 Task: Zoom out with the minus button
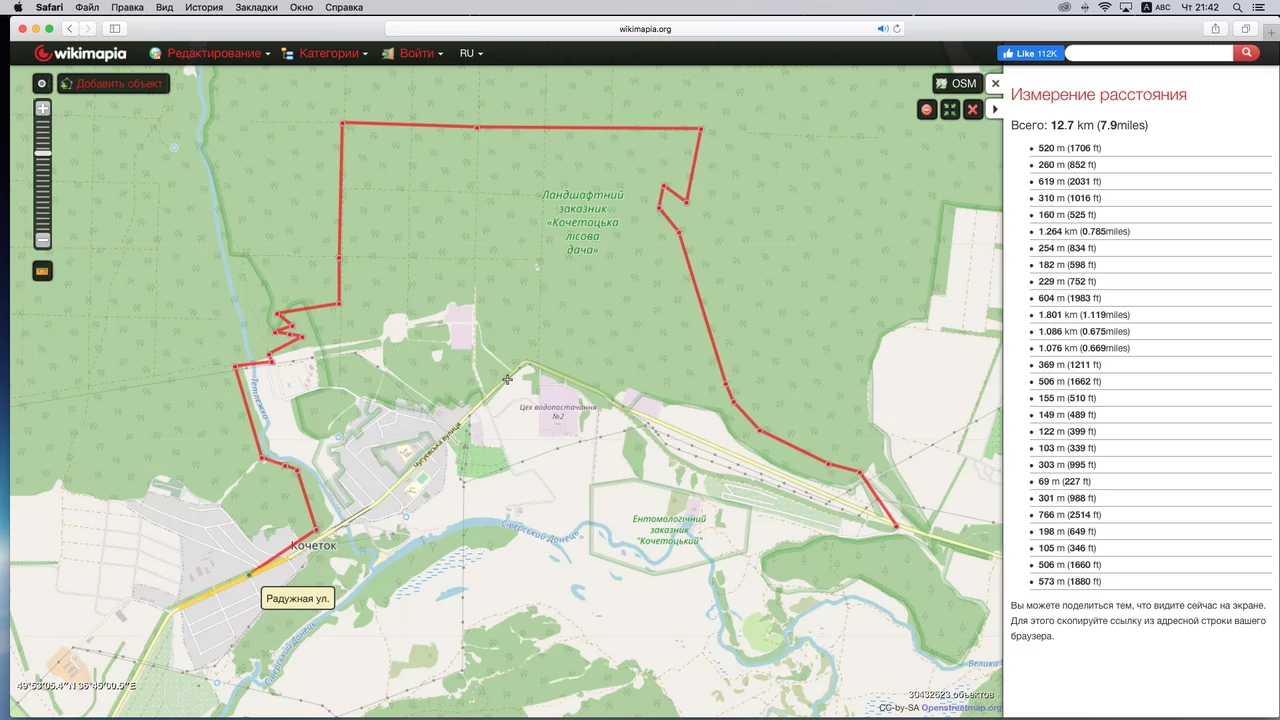click(43, 240)
